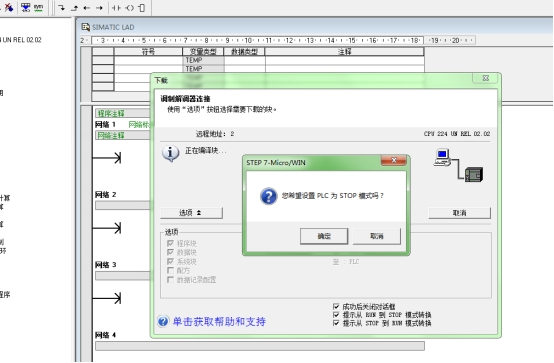Click the 网络 4 label
554x363 pixels.
pyautogui.click(x=105, y=335)
